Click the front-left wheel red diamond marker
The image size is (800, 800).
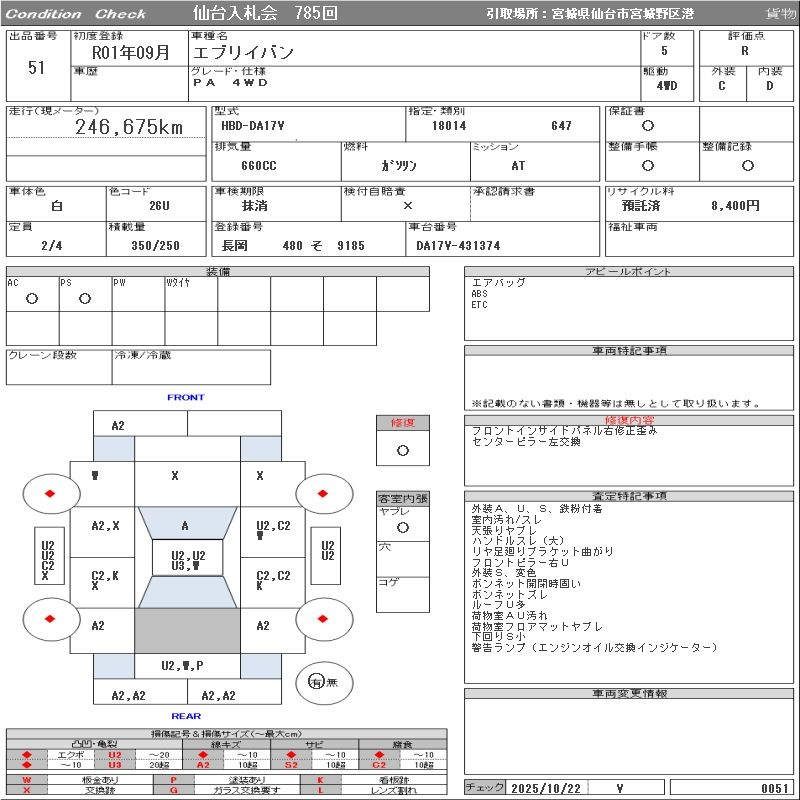50,493
